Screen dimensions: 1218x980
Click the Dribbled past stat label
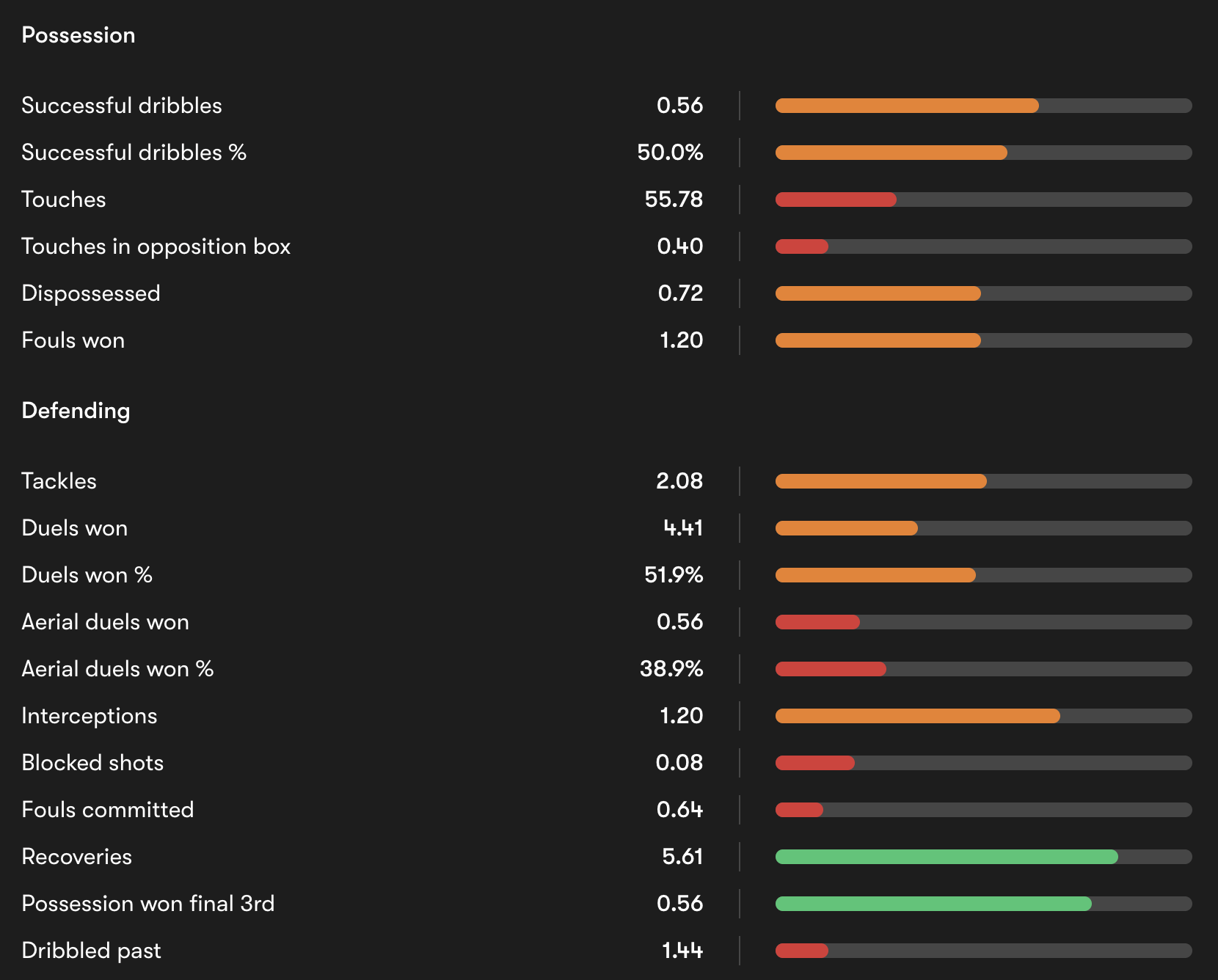91,951
